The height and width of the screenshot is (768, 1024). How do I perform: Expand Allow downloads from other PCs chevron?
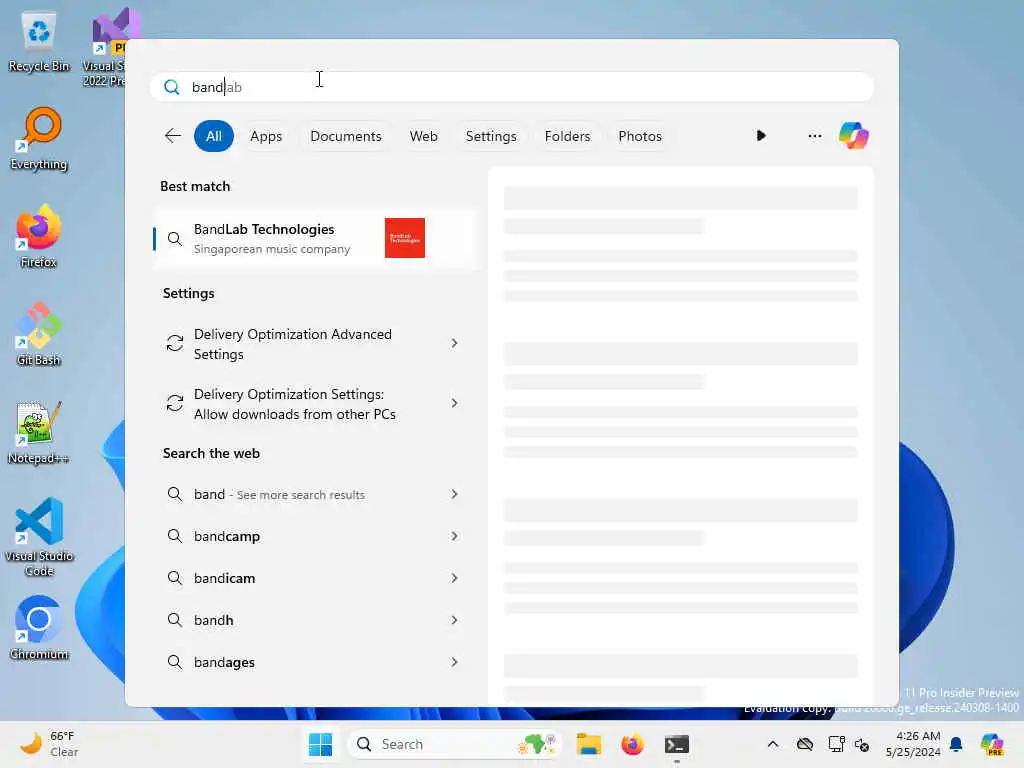pos(455,403)
